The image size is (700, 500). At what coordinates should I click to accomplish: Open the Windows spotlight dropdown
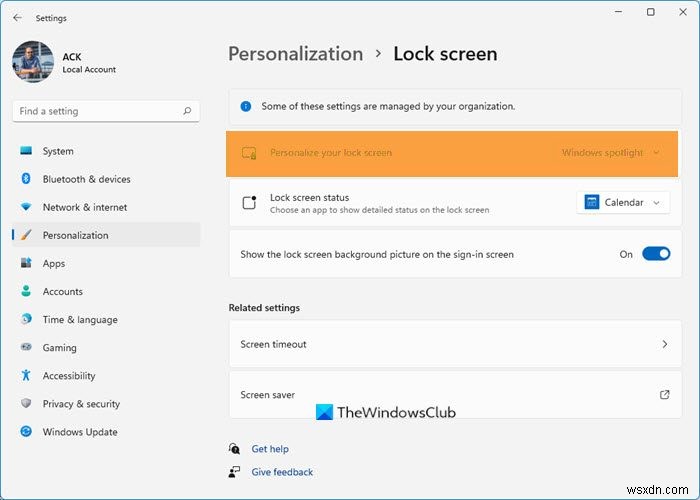611,153
